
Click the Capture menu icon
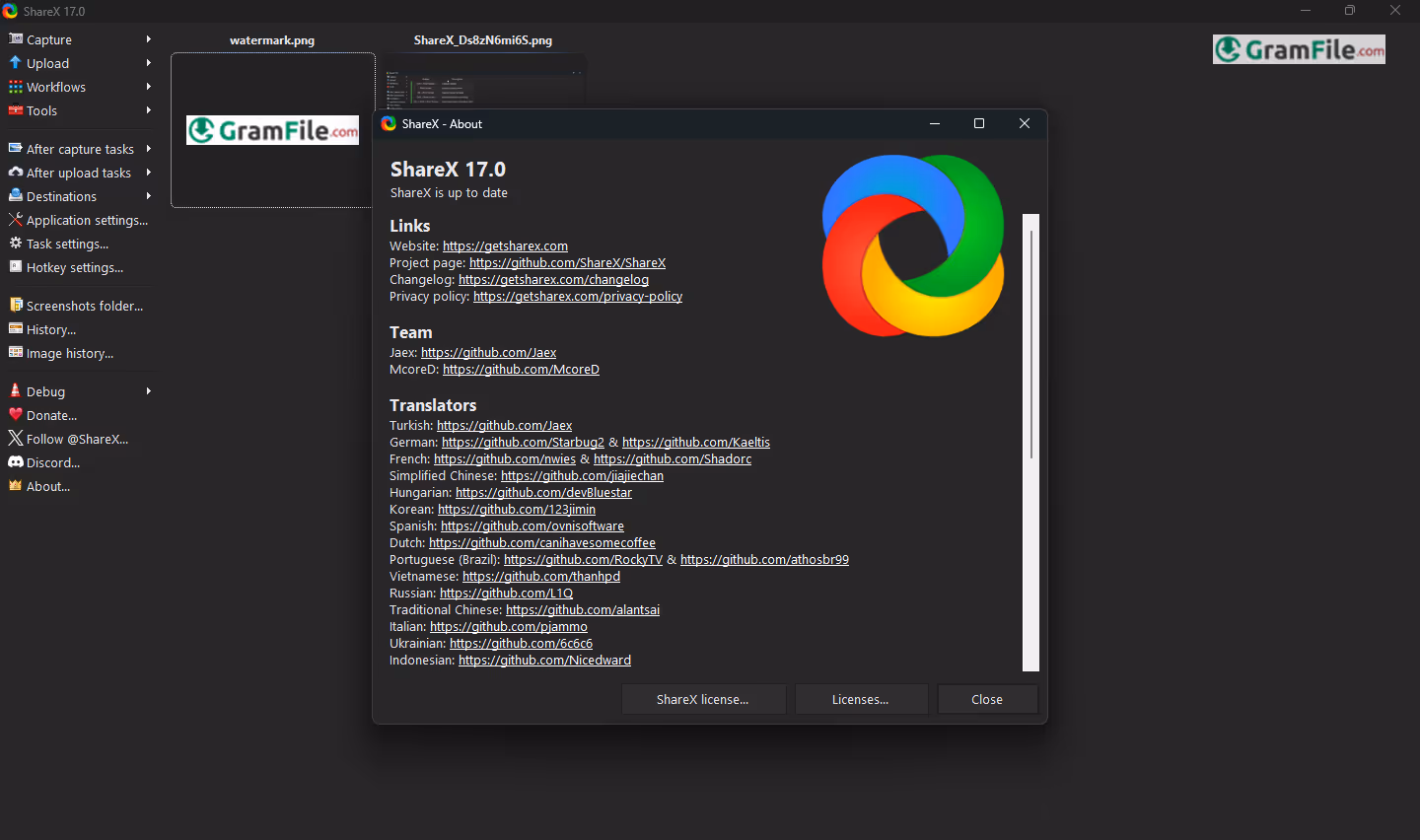(x=16, y=38)
